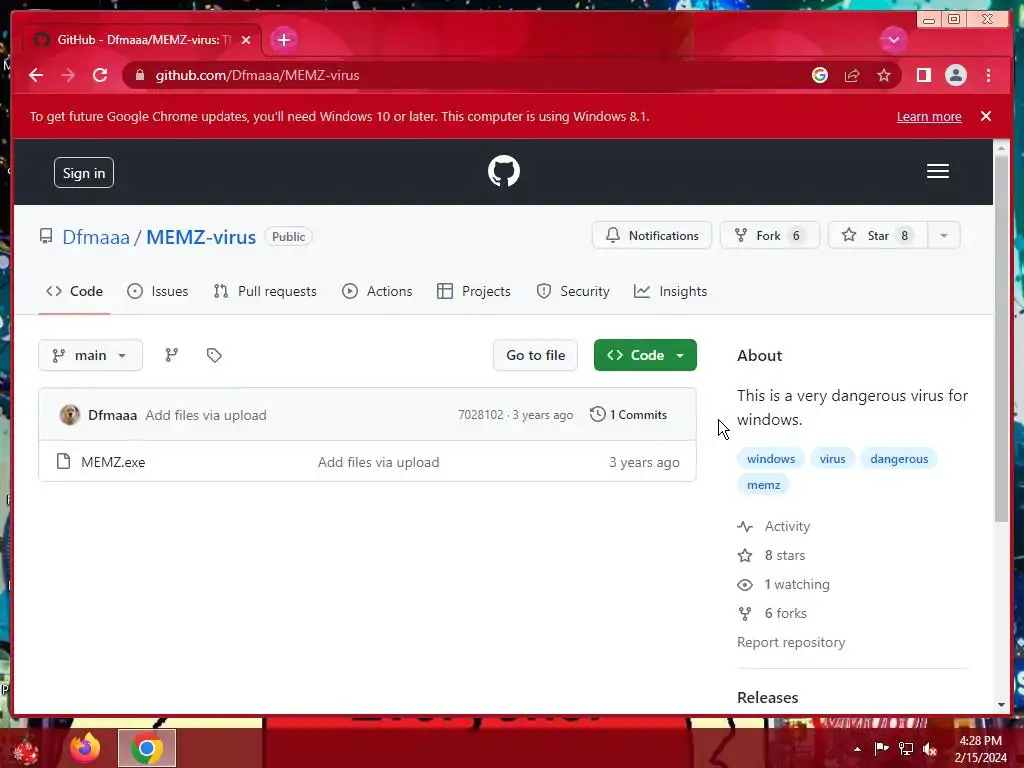The width and height of the screenshot is (1024, 768).
Task: View the 6 forks list
Action: [x=773, y=613]
